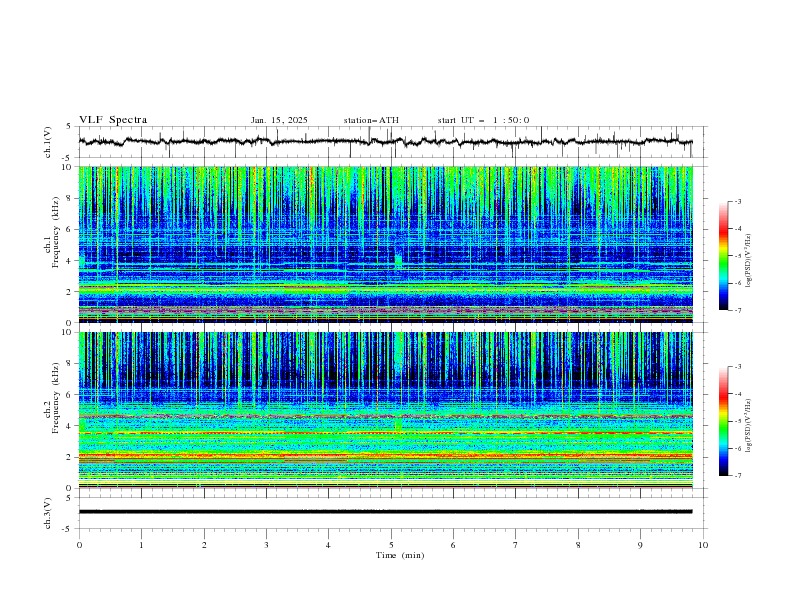Viewport: 792px width, 612px height.
Task: Click the "station=ATH" header label
Action: coord(371,120)
